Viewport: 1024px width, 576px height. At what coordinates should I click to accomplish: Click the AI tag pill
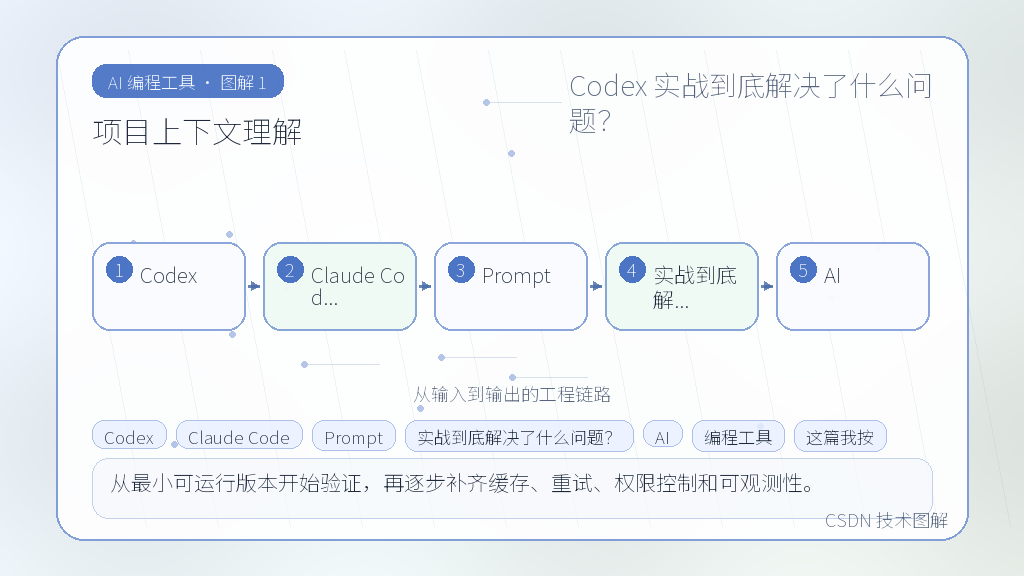pyautogui.click(x=662, y=436)
